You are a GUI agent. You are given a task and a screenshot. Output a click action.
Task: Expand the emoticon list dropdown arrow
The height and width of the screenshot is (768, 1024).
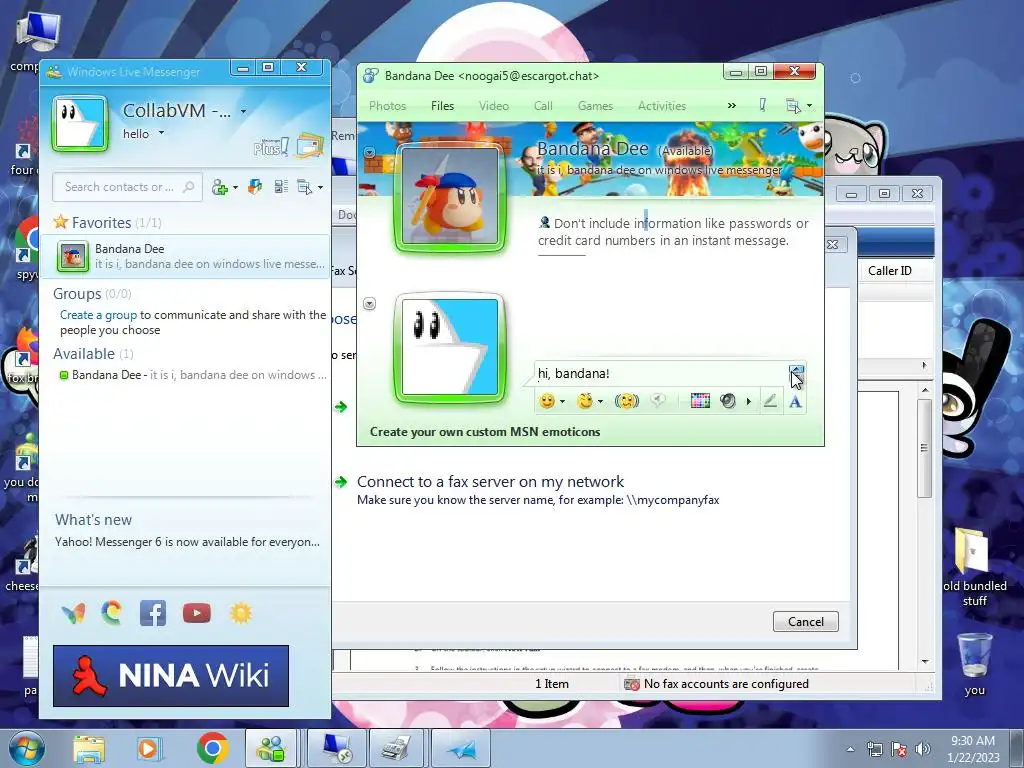[x=562, y=402]
